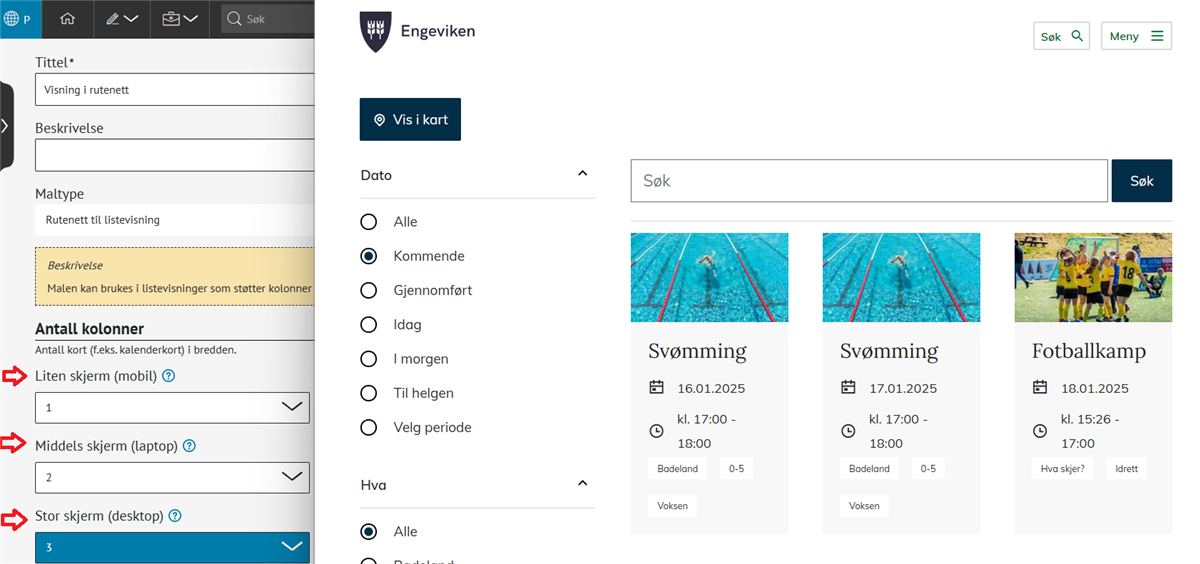Screen dimensions: 1200x564
Task: Open the Liten skjerm column count dropdown
Action: [x=172, y=407]
